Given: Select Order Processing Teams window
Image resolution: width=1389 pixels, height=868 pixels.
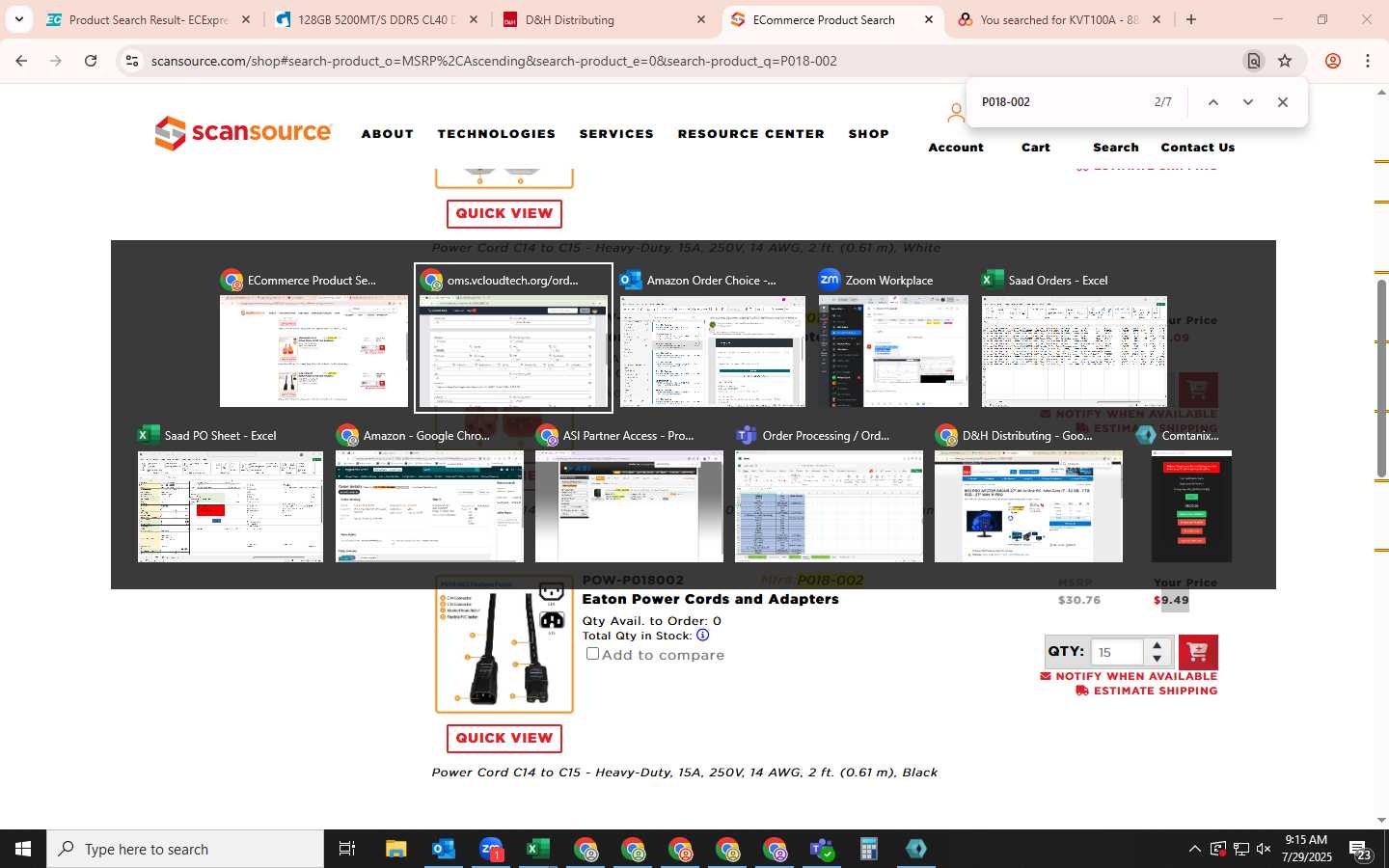Looking at the screenshot, I should (829, 495).
